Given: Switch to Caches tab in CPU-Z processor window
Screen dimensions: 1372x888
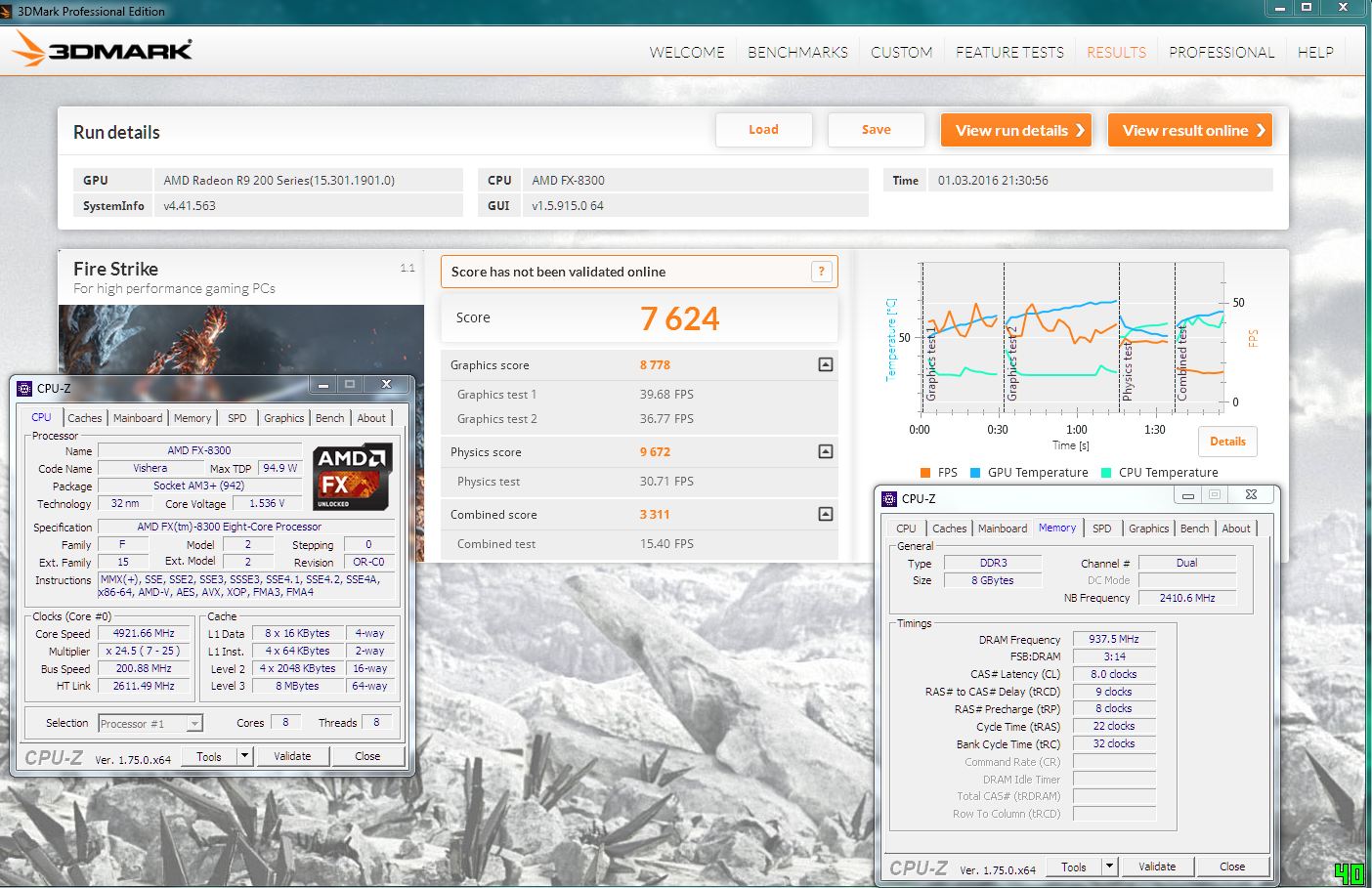Looking at the screenshot, I should [x=85, y=418].
